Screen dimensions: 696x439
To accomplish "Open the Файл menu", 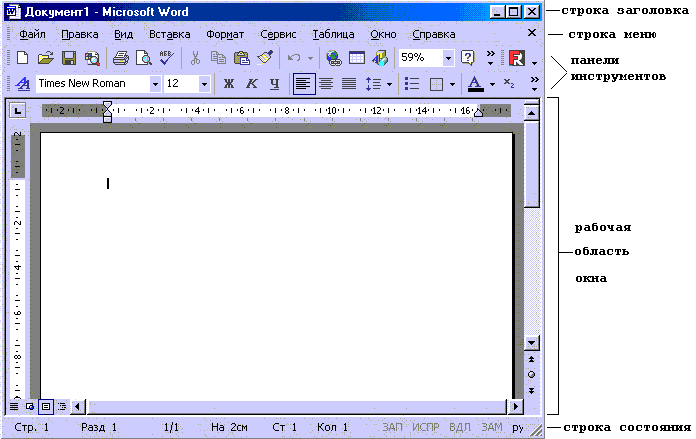I will pos(32,34).
